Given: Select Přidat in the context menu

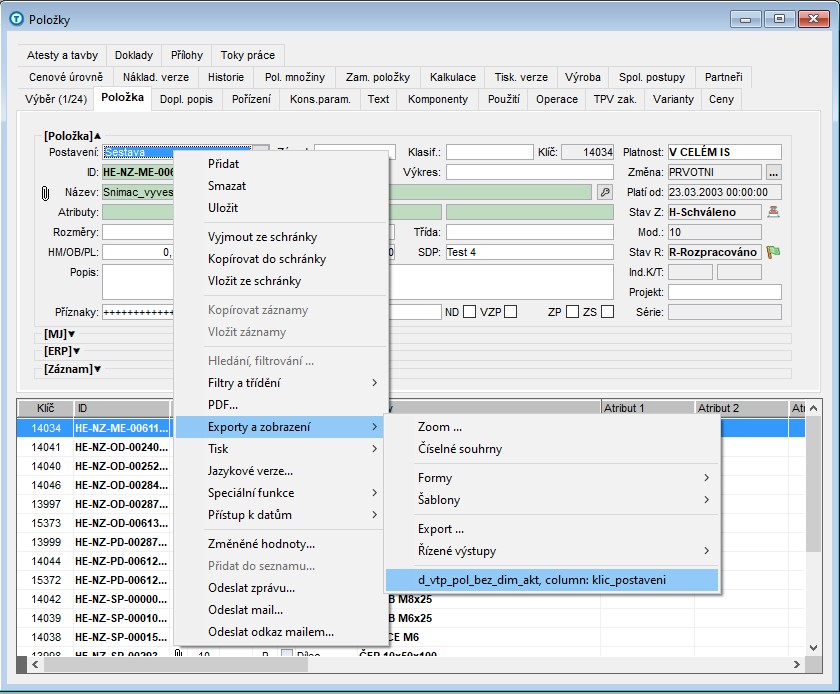Looking at the screenshot, I should point(281,163).
